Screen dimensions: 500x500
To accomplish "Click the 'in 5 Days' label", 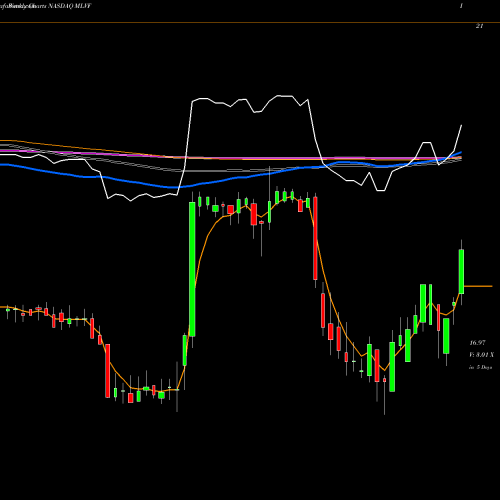I will [x=480, y=367].
